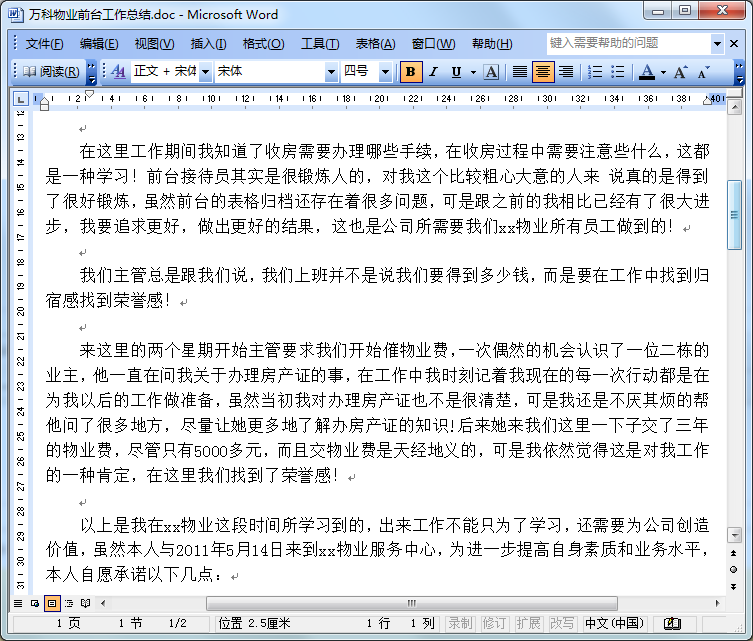Open underline style dropdown arrow
This screenshot has height=641, width=753.
click(x=473, y=72)
